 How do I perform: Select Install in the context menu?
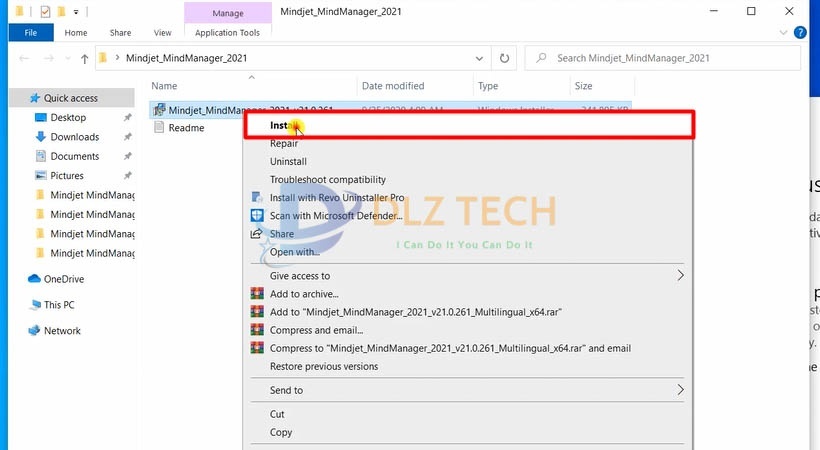coord(469,125)
